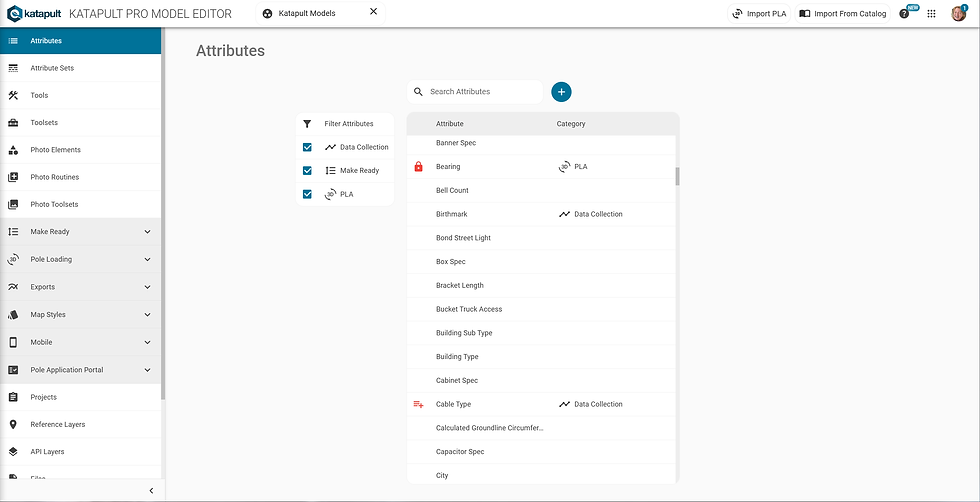
Task: Open the apps grid launcher
Action: click(x=931, y=14)
